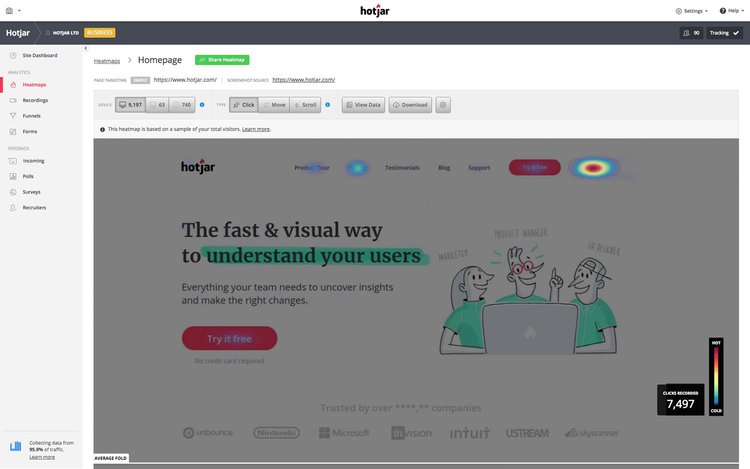Open the Site Dashboard page

(x=40, y=55)
